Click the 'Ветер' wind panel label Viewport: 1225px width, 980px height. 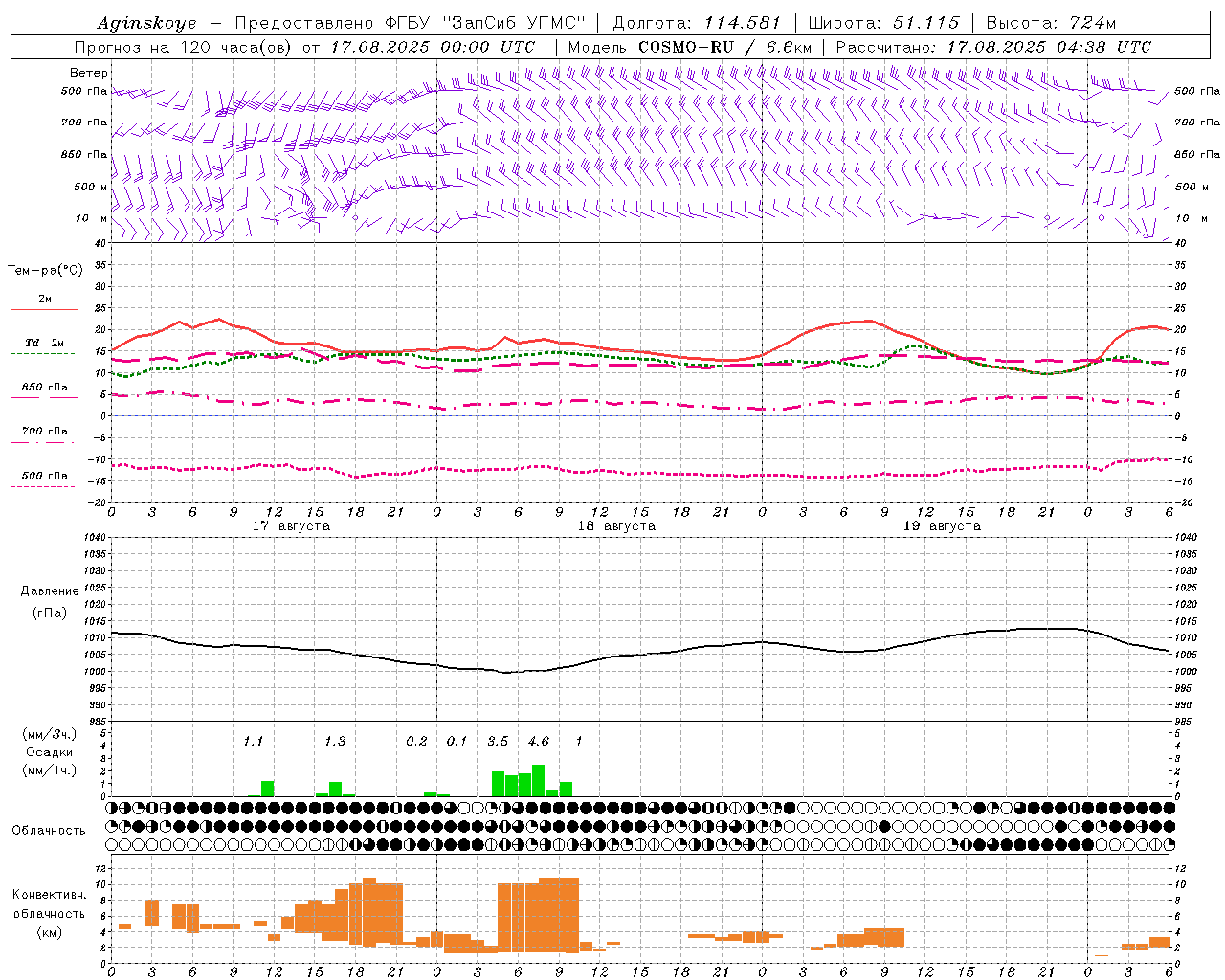(x=89, y=73)
